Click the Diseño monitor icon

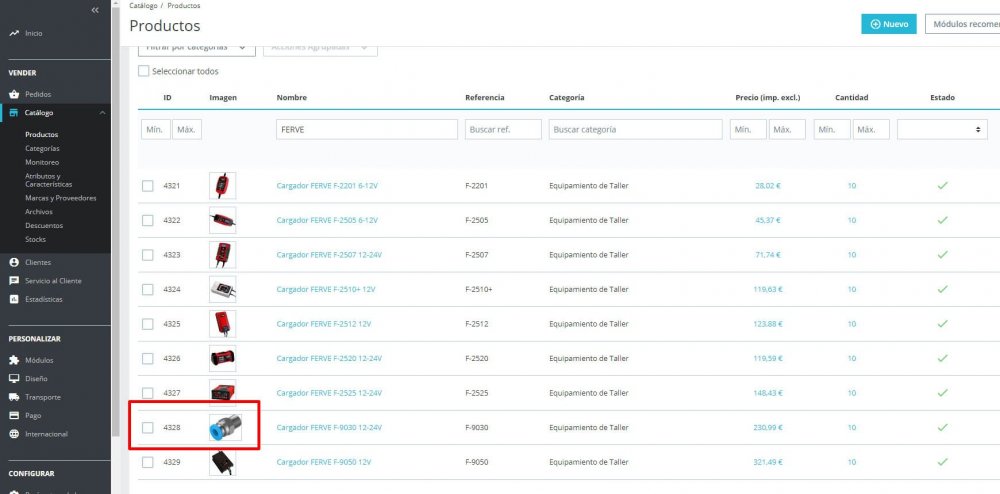pyautogui.click(x=14, y=379)
